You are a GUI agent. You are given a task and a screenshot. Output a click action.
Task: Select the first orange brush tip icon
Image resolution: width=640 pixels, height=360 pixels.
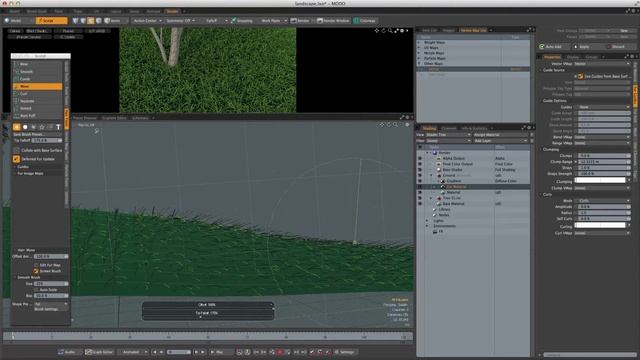click(16, 127)
